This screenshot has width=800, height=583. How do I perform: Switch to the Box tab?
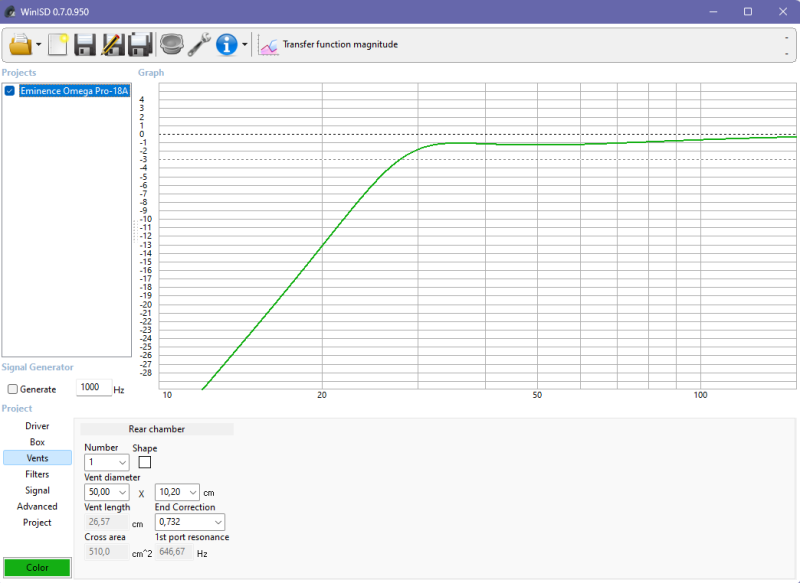[x=37, y=442]
